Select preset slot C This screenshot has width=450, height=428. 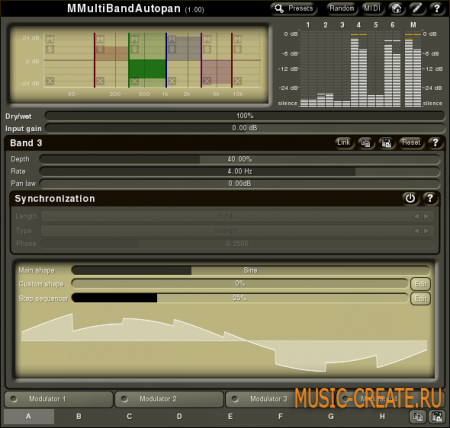(129, 416)
